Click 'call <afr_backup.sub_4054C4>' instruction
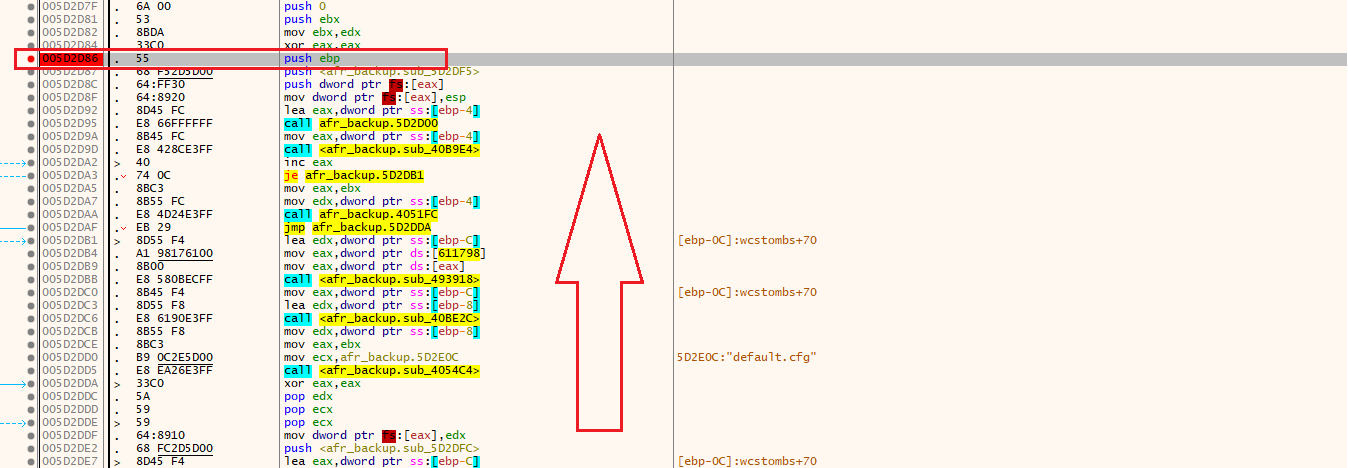This screenshot has height=468, width=1348. coord(382,370)
